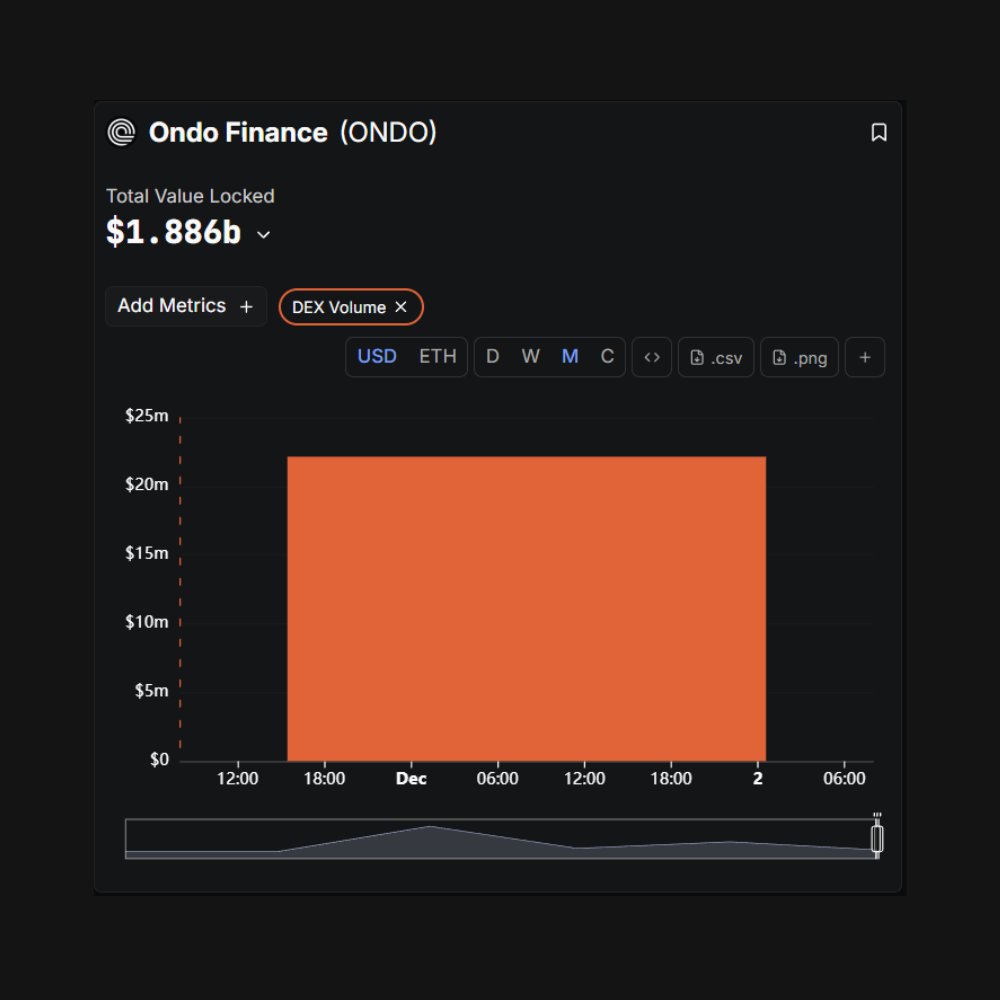The width and height of the screenshot is (1000, 1000).
Task: Click the orange DEX volume bar
Action: (526, 608)
